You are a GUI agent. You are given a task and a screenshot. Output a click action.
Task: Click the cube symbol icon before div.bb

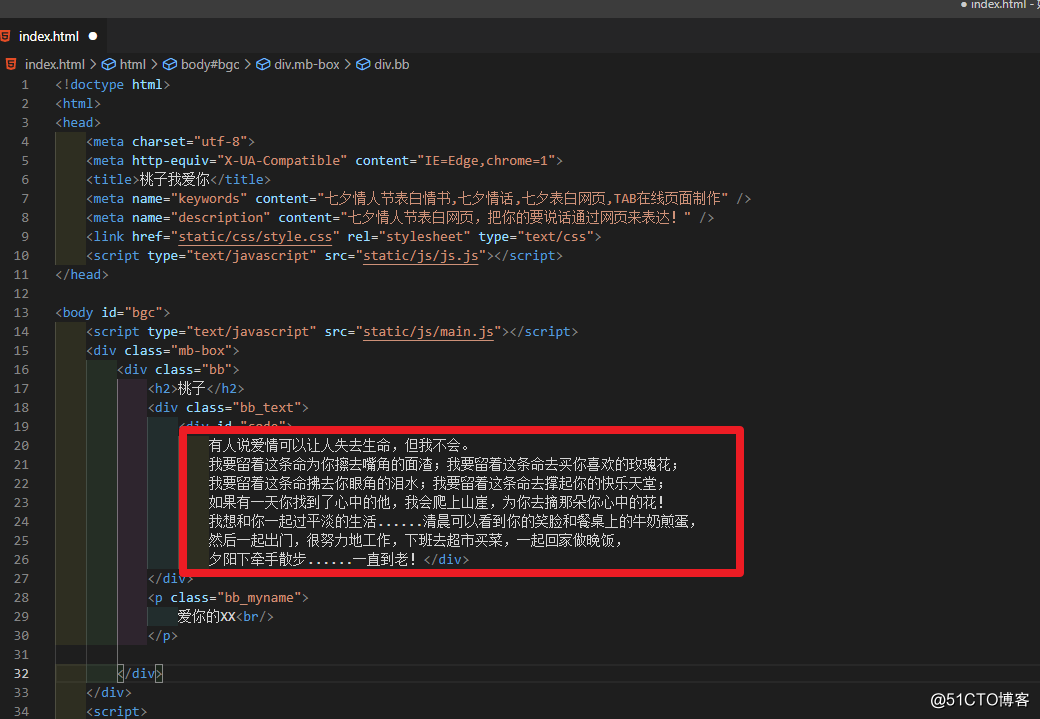click(x=363, y=64)
